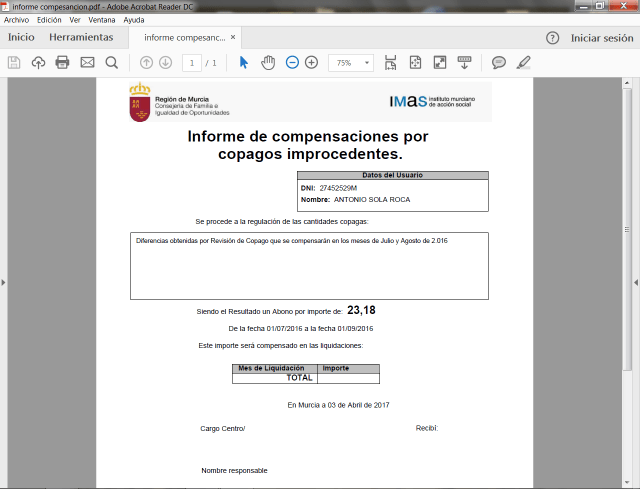Activate the Hand pan tool
Viewport: 640px width, 489px height.
coord(268,62)
